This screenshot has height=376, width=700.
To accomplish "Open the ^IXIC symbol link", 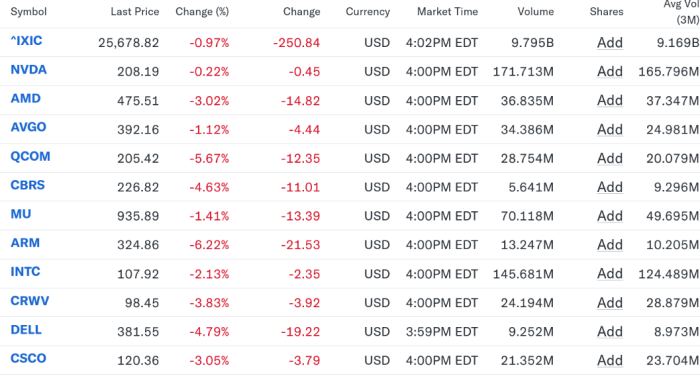I will (26, 41).
